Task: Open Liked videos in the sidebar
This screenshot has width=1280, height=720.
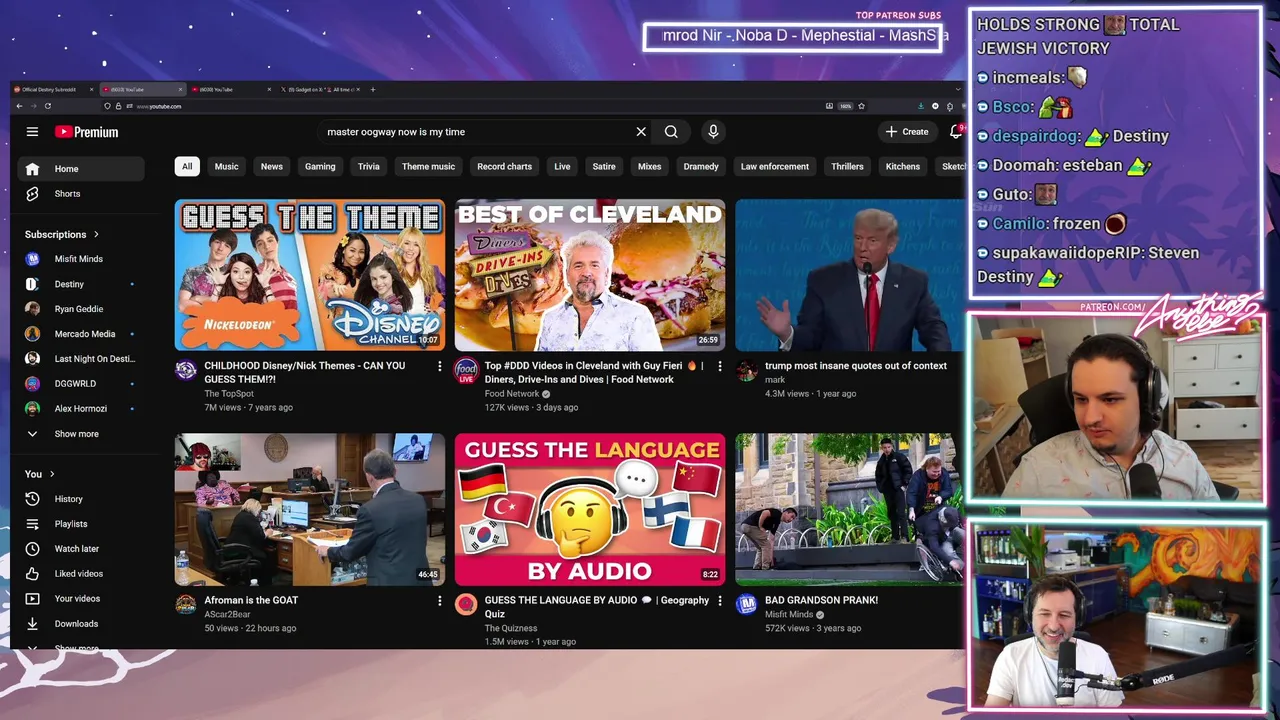Action: (80, 574)
